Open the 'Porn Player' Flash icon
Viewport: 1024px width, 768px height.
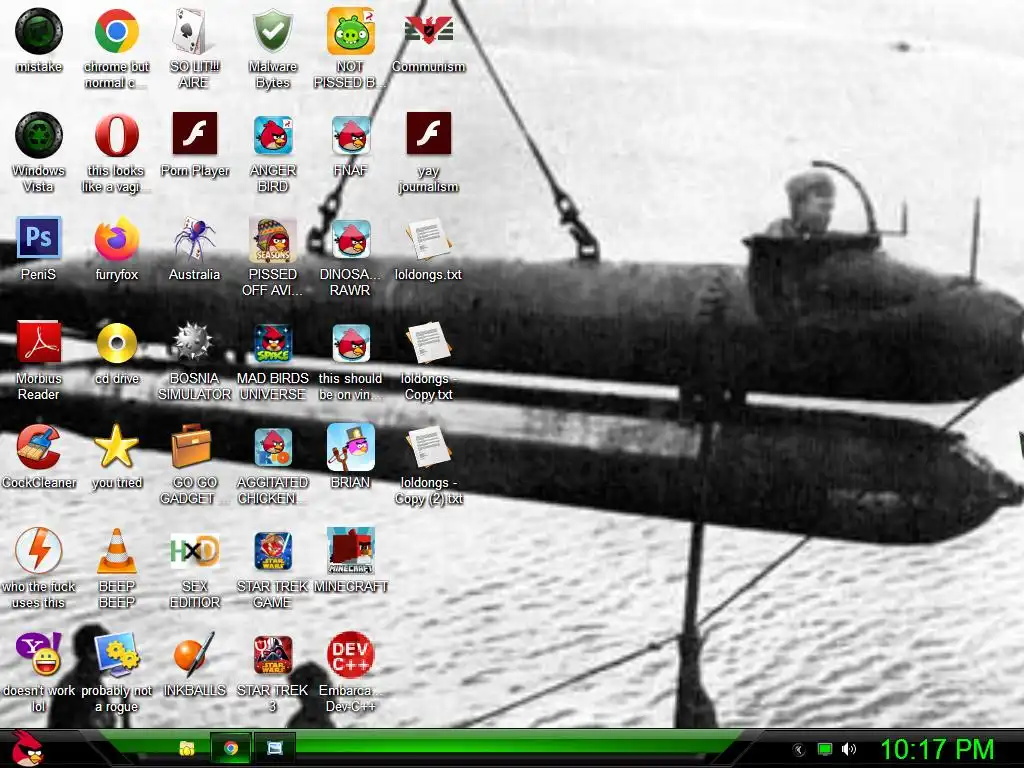[195, 134]
